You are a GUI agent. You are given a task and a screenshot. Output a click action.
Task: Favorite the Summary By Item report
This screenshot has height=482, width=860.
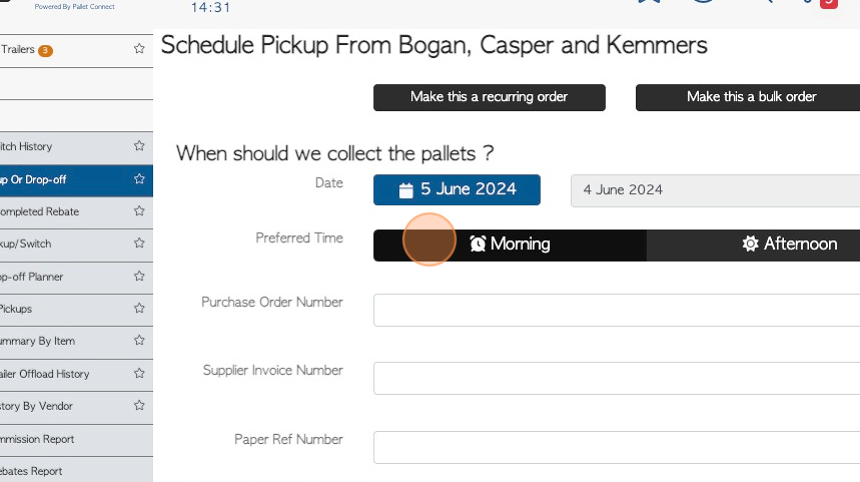tap(139, 341)
